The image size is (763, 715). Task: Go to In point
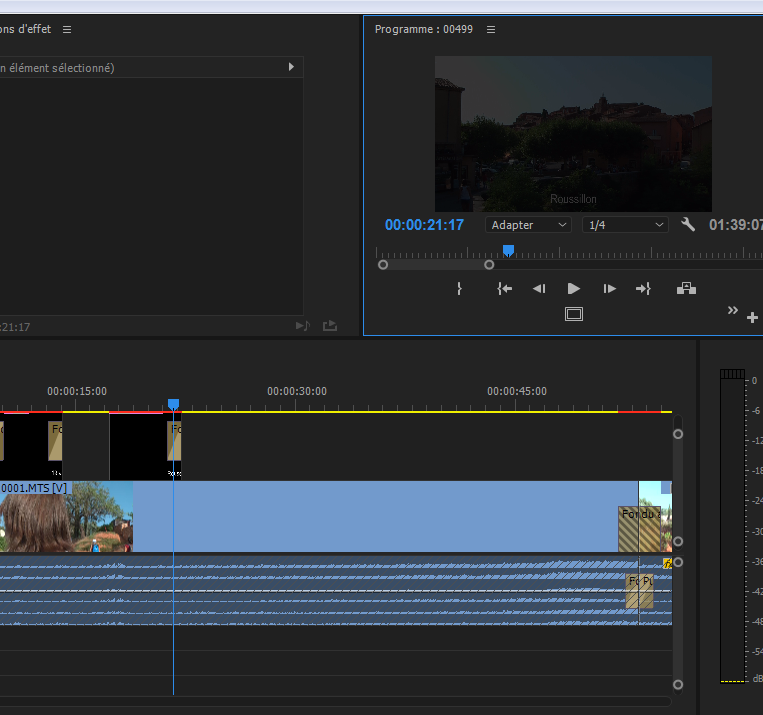pos(505,289)
